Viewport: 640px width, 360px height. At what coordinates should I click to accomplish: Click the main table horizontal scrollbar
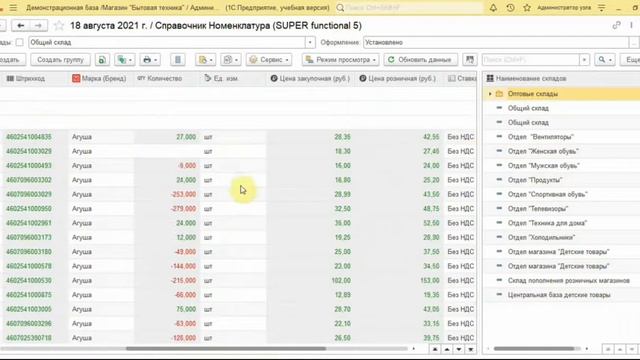click(x=226, y=349)
